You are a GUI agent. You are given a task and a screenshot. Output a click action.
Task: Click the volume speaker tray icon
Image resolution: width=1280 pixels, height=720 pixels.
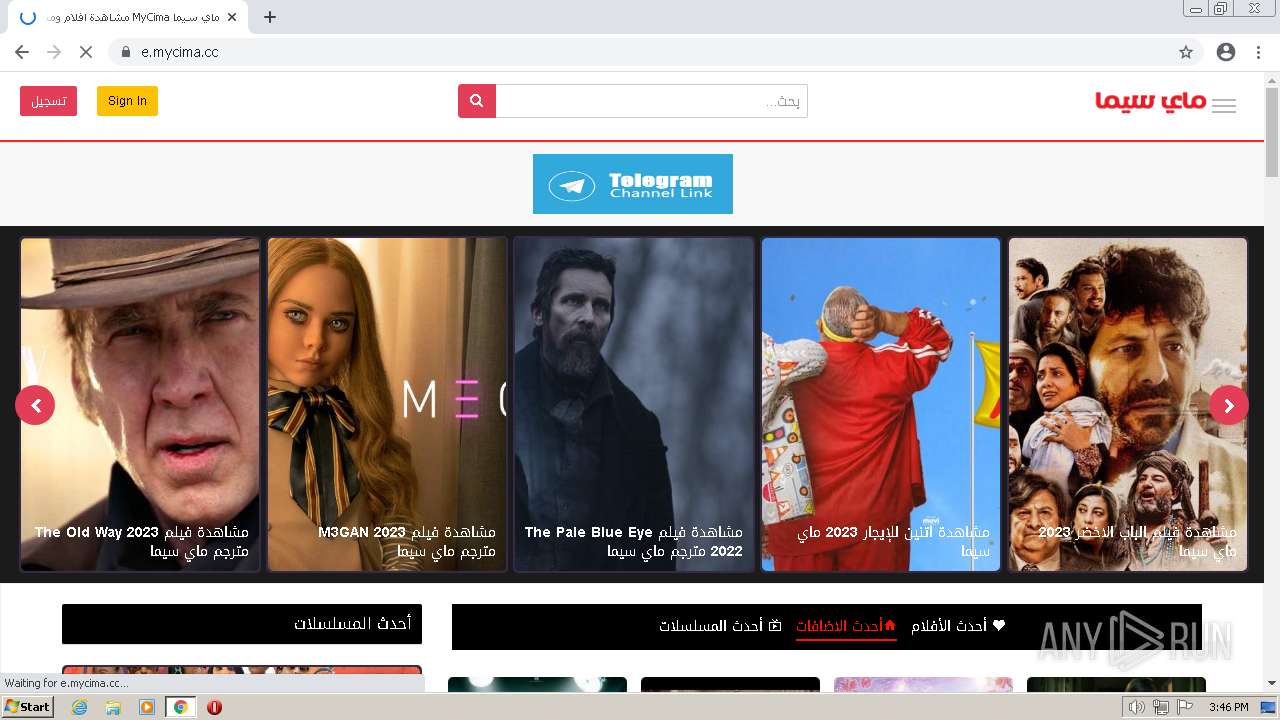(1137, 707)
